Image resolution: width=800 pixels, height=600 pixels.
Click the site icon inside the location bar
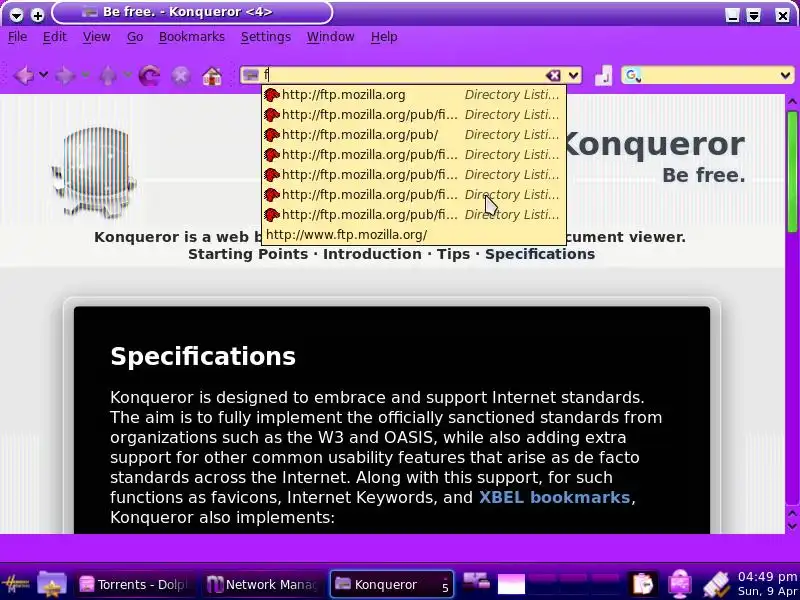(251, 75)
